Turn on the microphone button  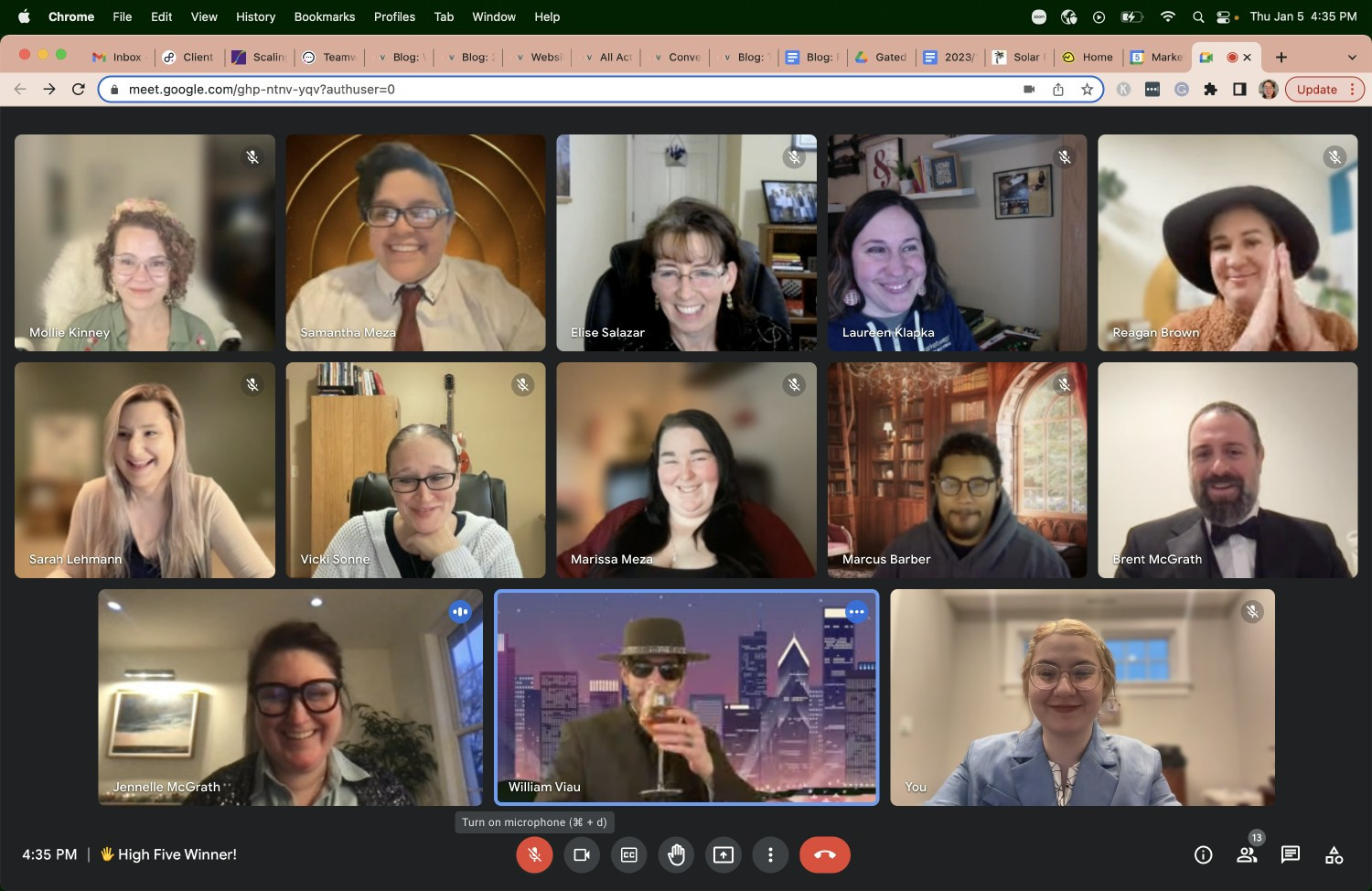(x=534, y=854)
